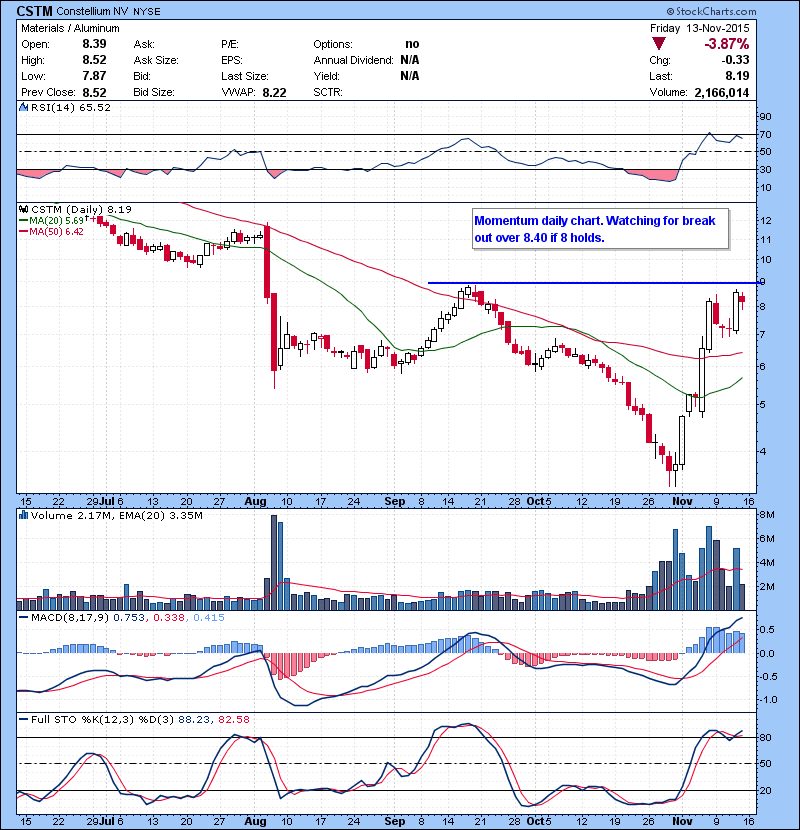This screenshot has height=830, width=800.
Task: Click the P/E label
Action: (230, 44)
